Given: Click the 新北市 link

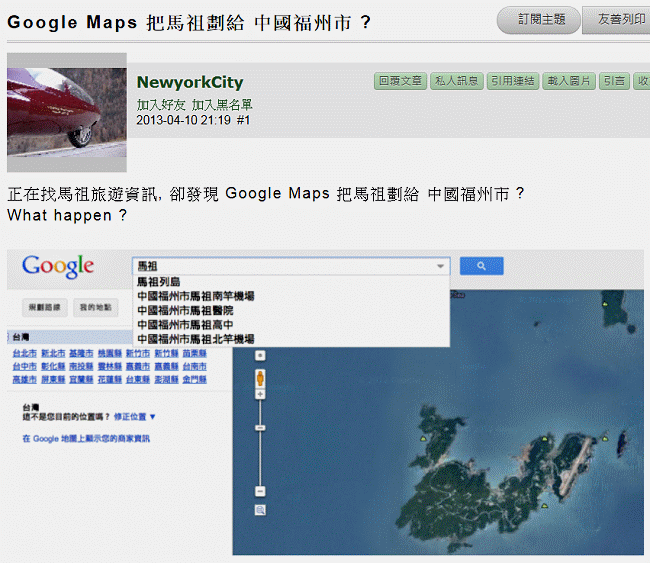Looking at the screenshot, I should tap(53, 353).
